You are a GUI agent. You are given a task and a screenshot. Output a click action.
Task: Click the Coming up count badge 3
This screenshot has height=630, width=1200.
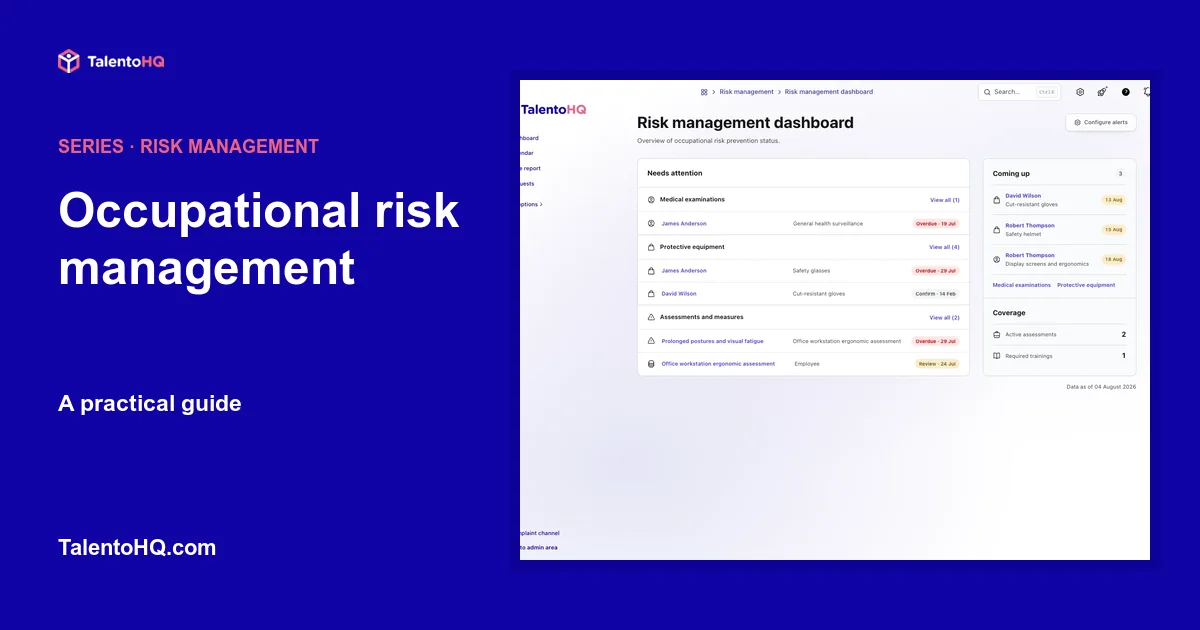click(1120, 174)
